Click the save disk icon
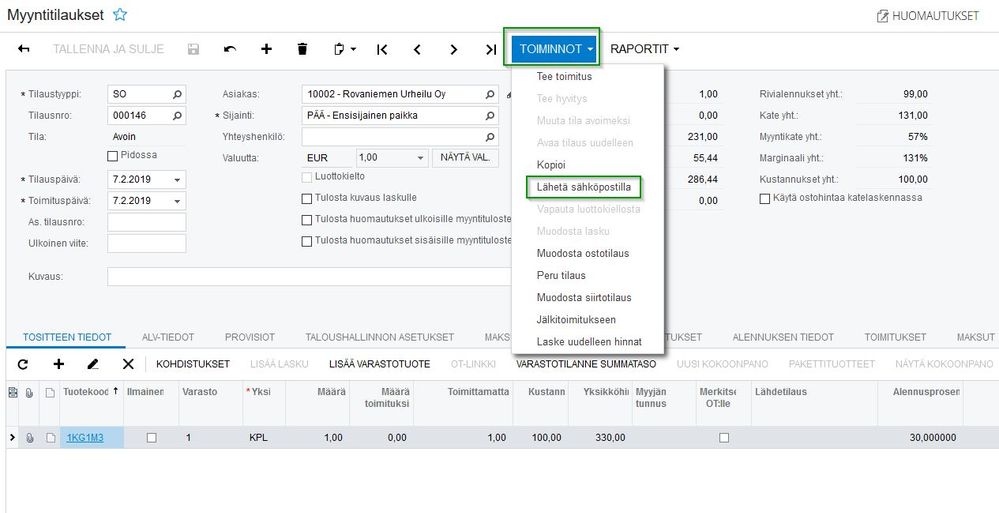The height and width of the screenshot is (513, 999). (x=194, y=49)
